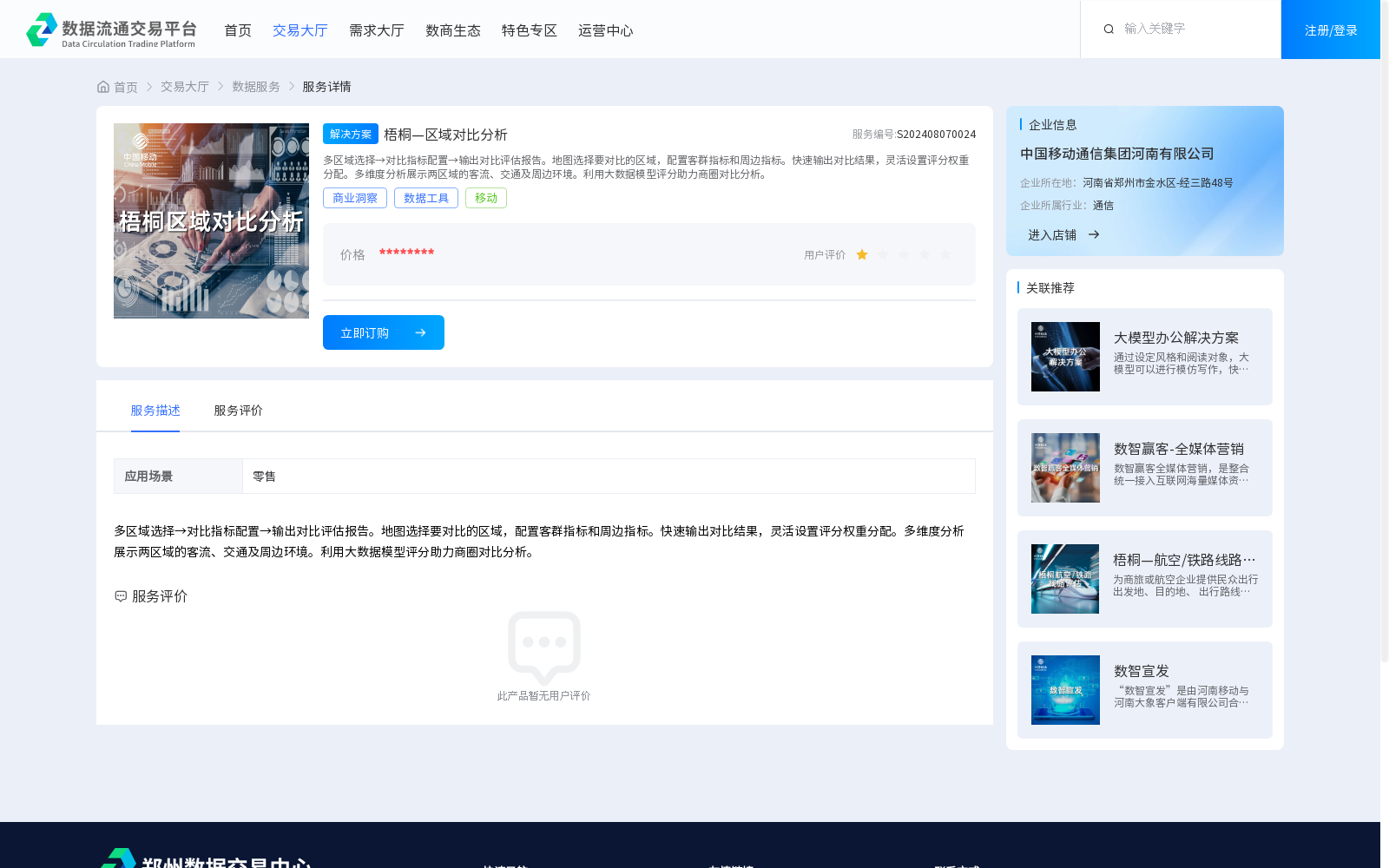Click the 服务详情 breadcrumb text
The height and width of the screenshot is (868, 1389).
click(x=326, y=87)
